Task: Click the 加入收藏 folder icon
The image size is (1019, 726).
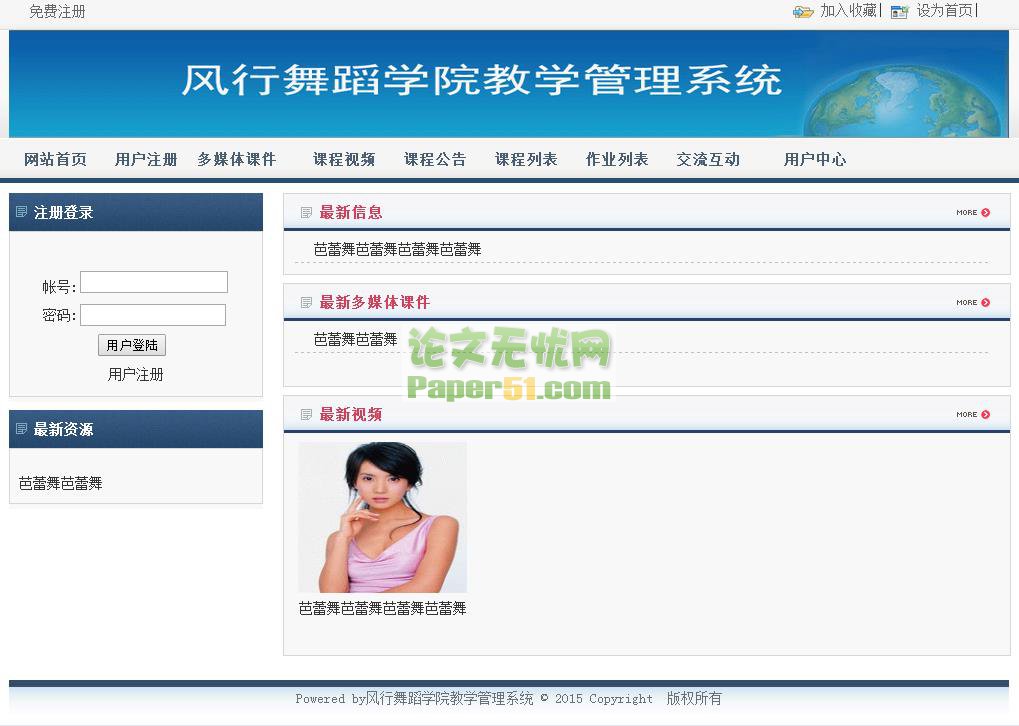Action: pos(803,12)
